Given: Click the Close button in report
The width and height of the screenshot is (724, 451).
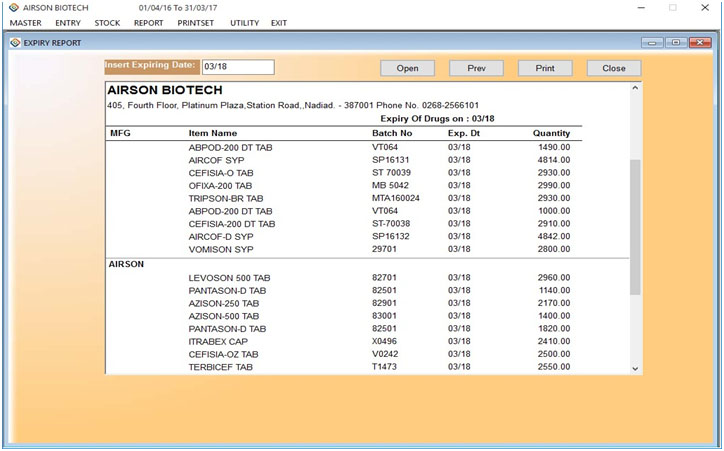Looking at the screenshot, I should pos(613,68).
